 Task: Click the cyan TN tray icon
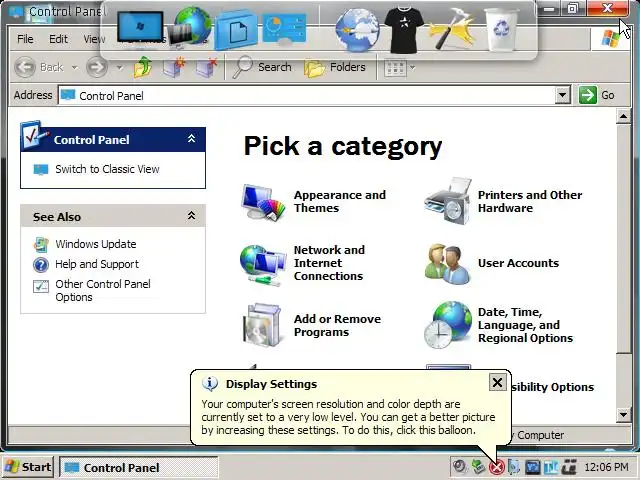[551, 467]
